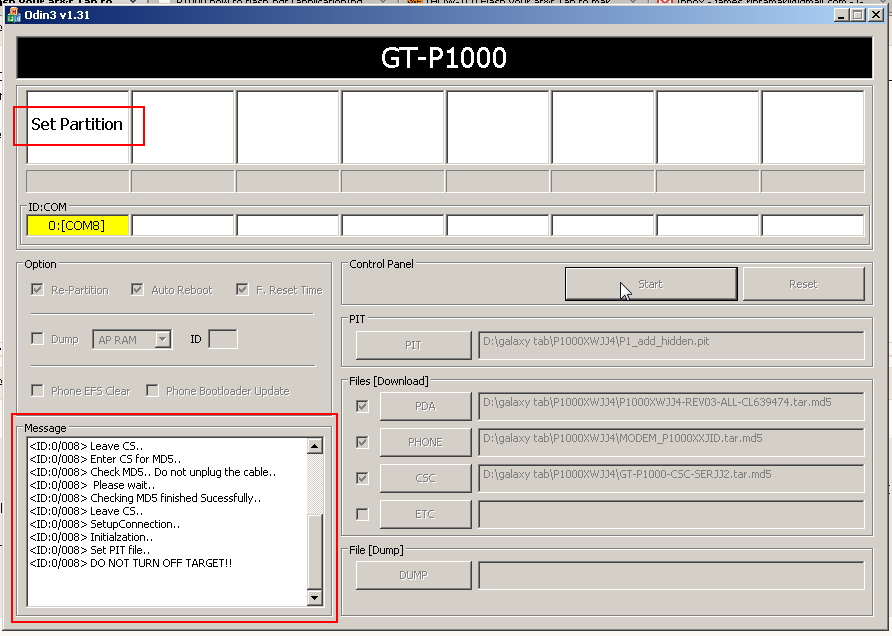The image size is (892, 636).
Task: Click the Message log scroll down arrow
Action: click(315, 597)
